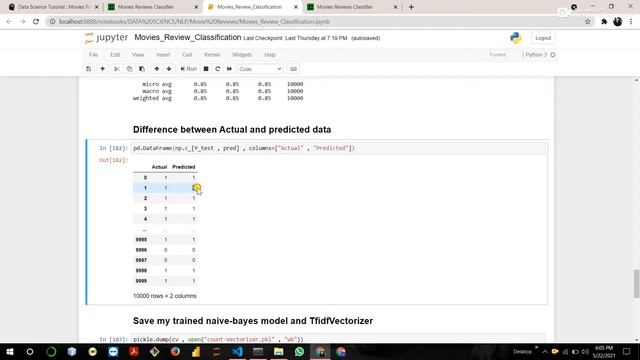Click the pd.DataFrame code cell input

pos(338,148)
